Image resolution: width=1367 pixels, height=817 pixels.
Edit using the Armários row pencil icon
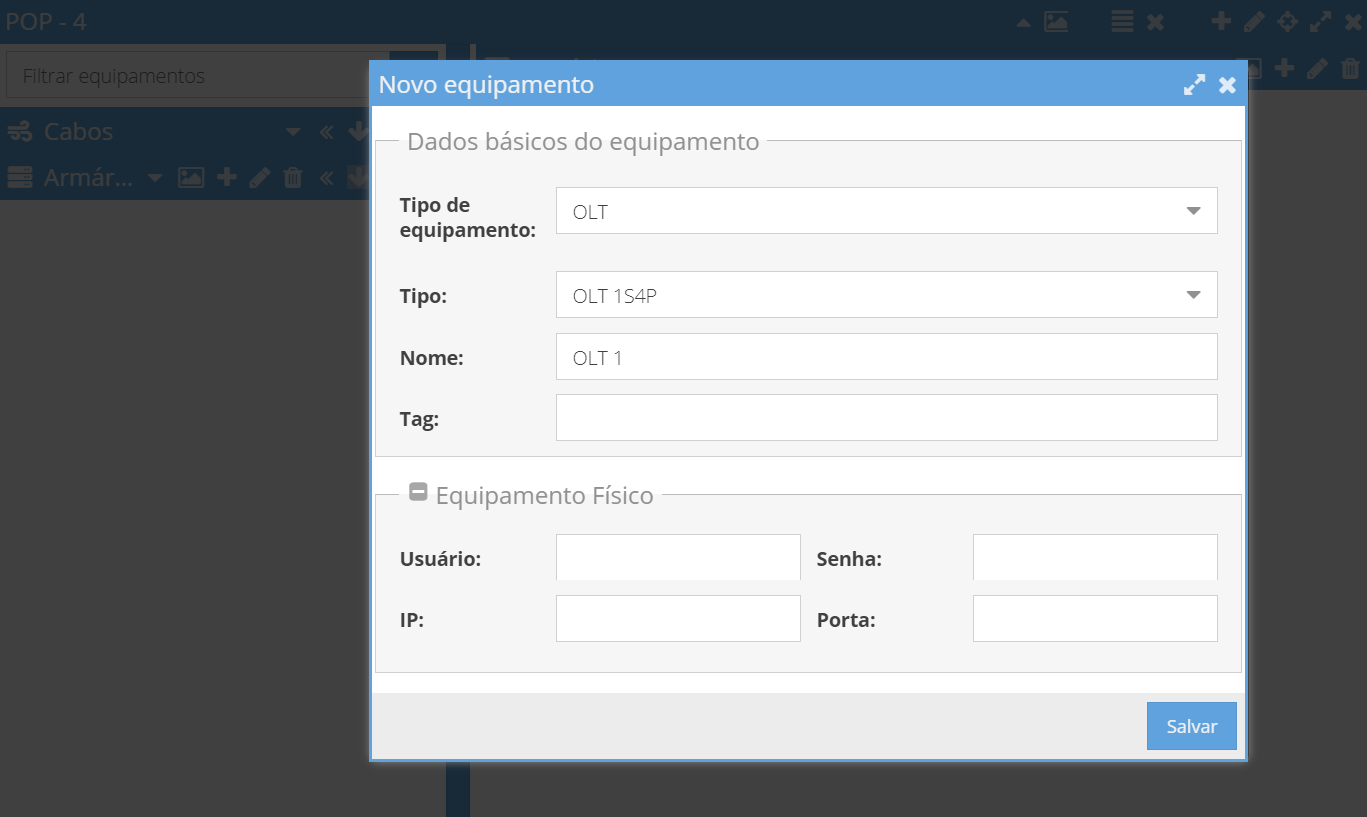tap(260, 178)
